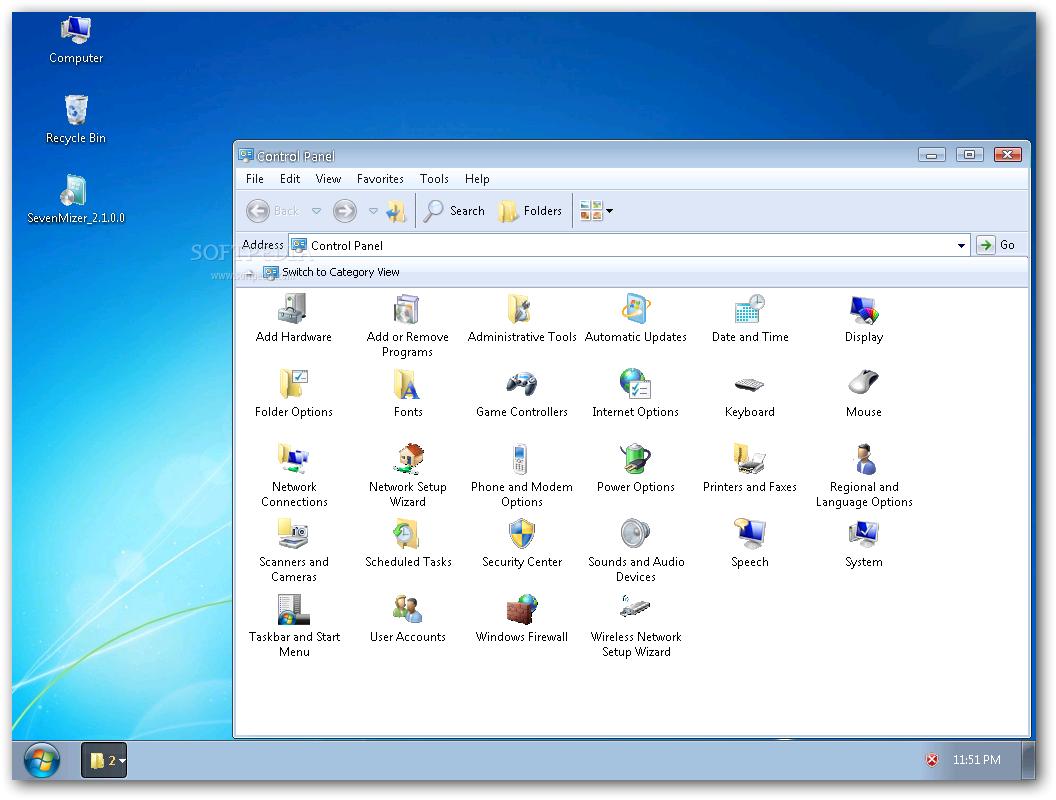Open the Display applet
This screenshot has height=800, width=1056.
[x=864, y=319]
